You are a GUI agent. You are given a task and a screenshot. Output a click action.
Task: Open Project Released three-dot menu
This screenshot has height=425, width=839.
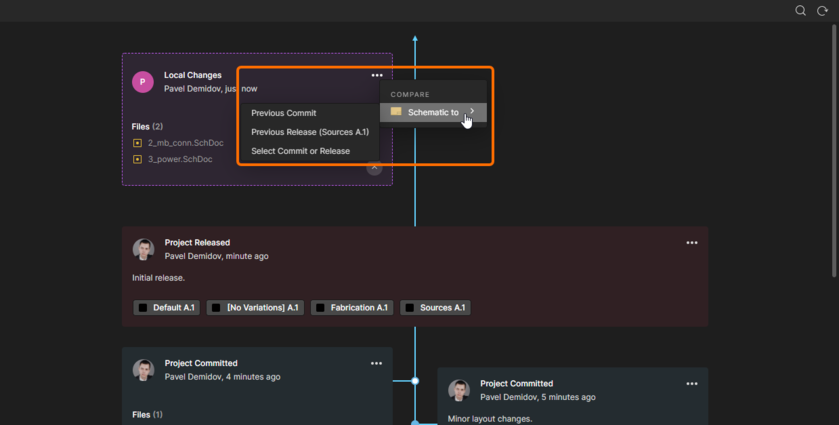[691, 243]
